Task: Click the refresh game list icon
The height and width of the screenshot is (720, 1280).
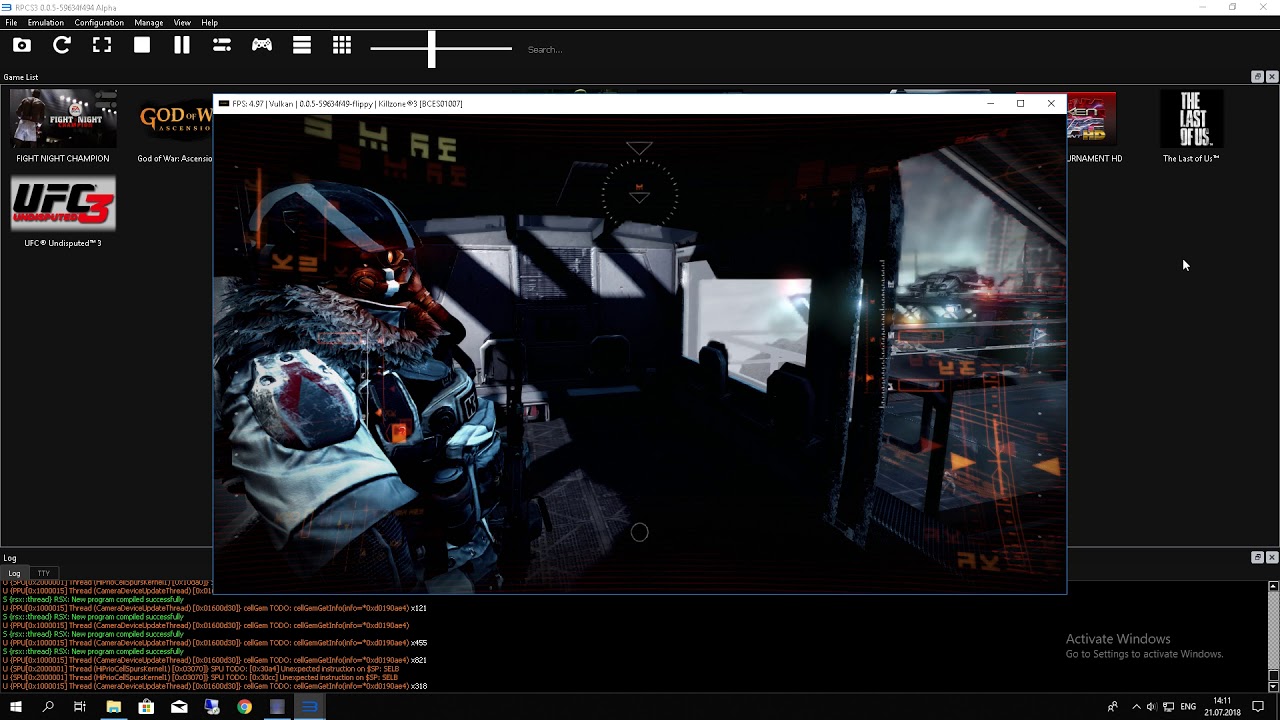Action: click(62, 45)
